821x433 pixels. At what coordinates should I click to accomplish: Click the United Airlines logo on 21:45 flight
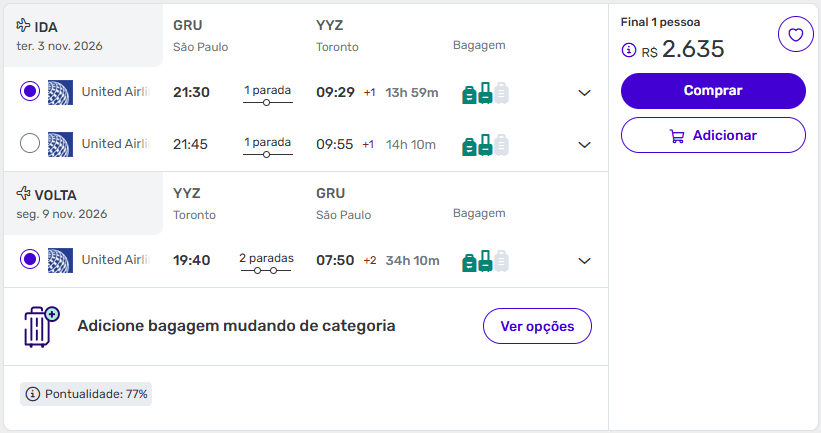click(60, 144)
